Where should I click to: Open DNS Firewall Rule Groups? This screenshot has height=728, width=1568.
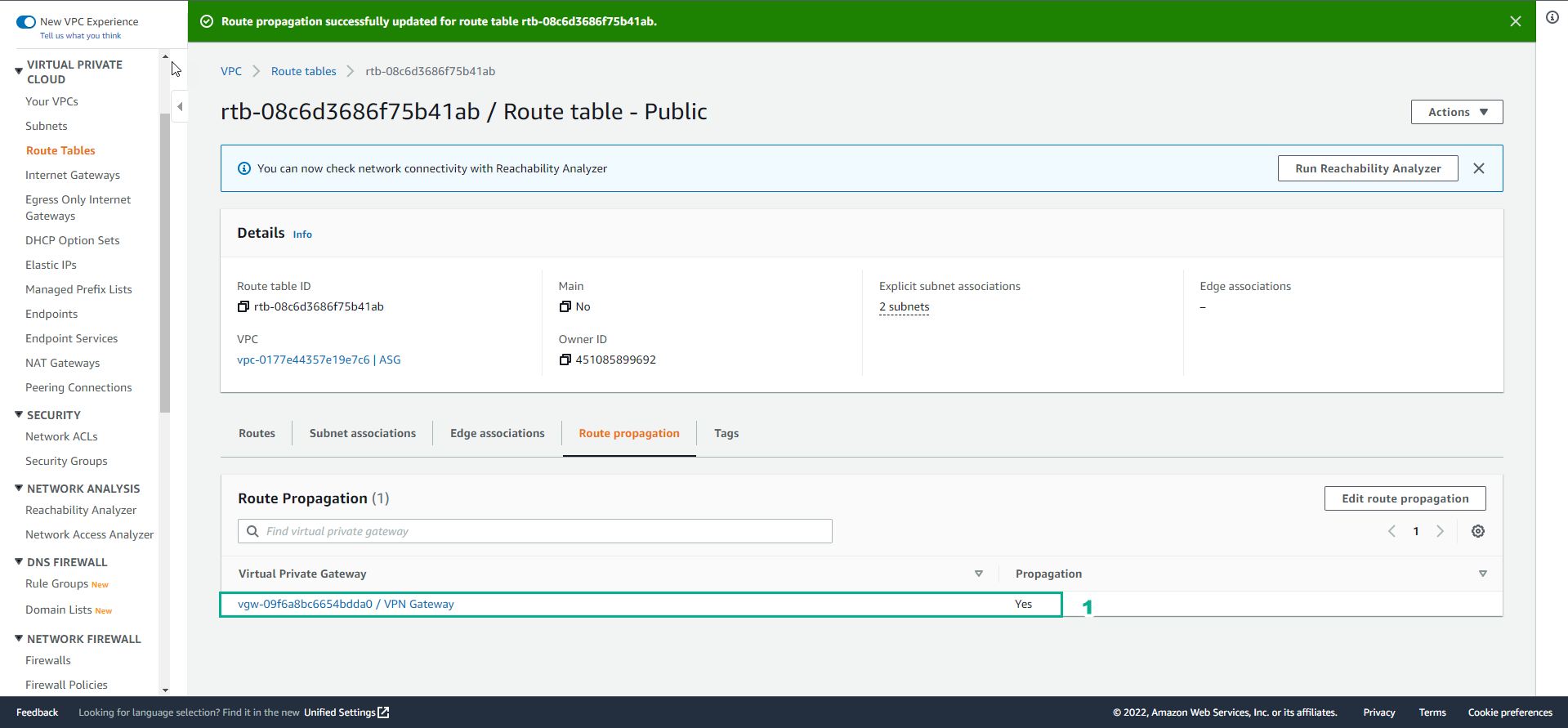coord(56,583)
